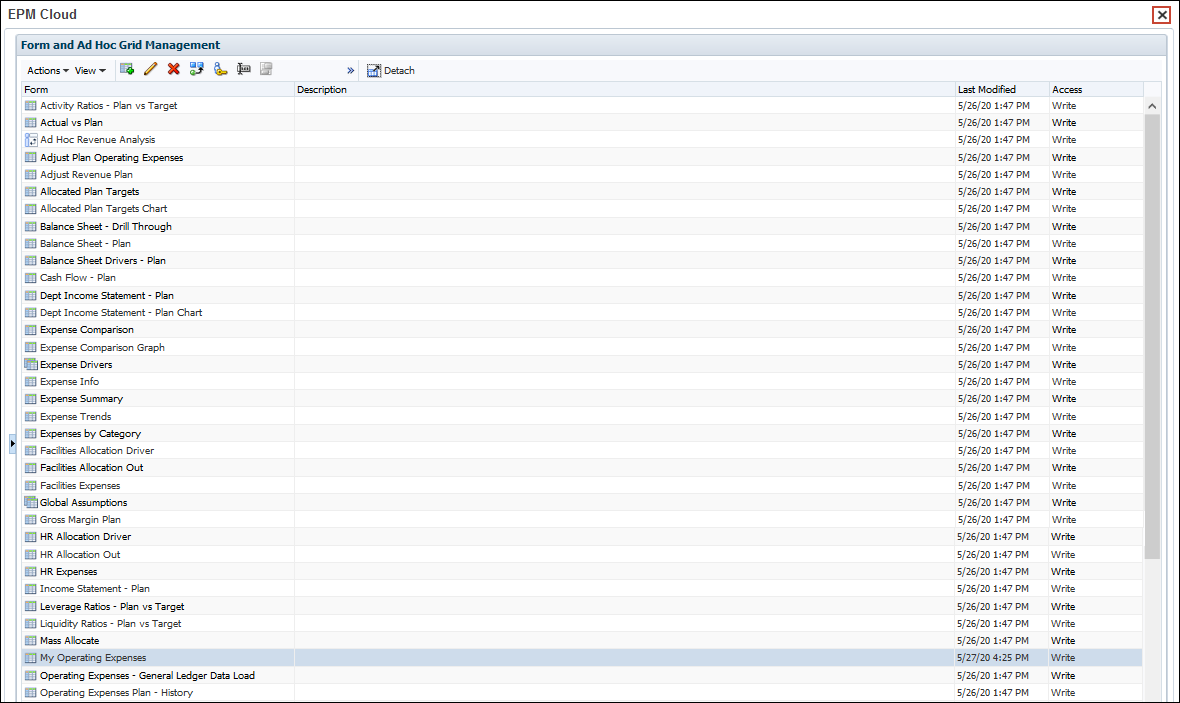Click the HR Expenses form icon

tap(31, 571)
